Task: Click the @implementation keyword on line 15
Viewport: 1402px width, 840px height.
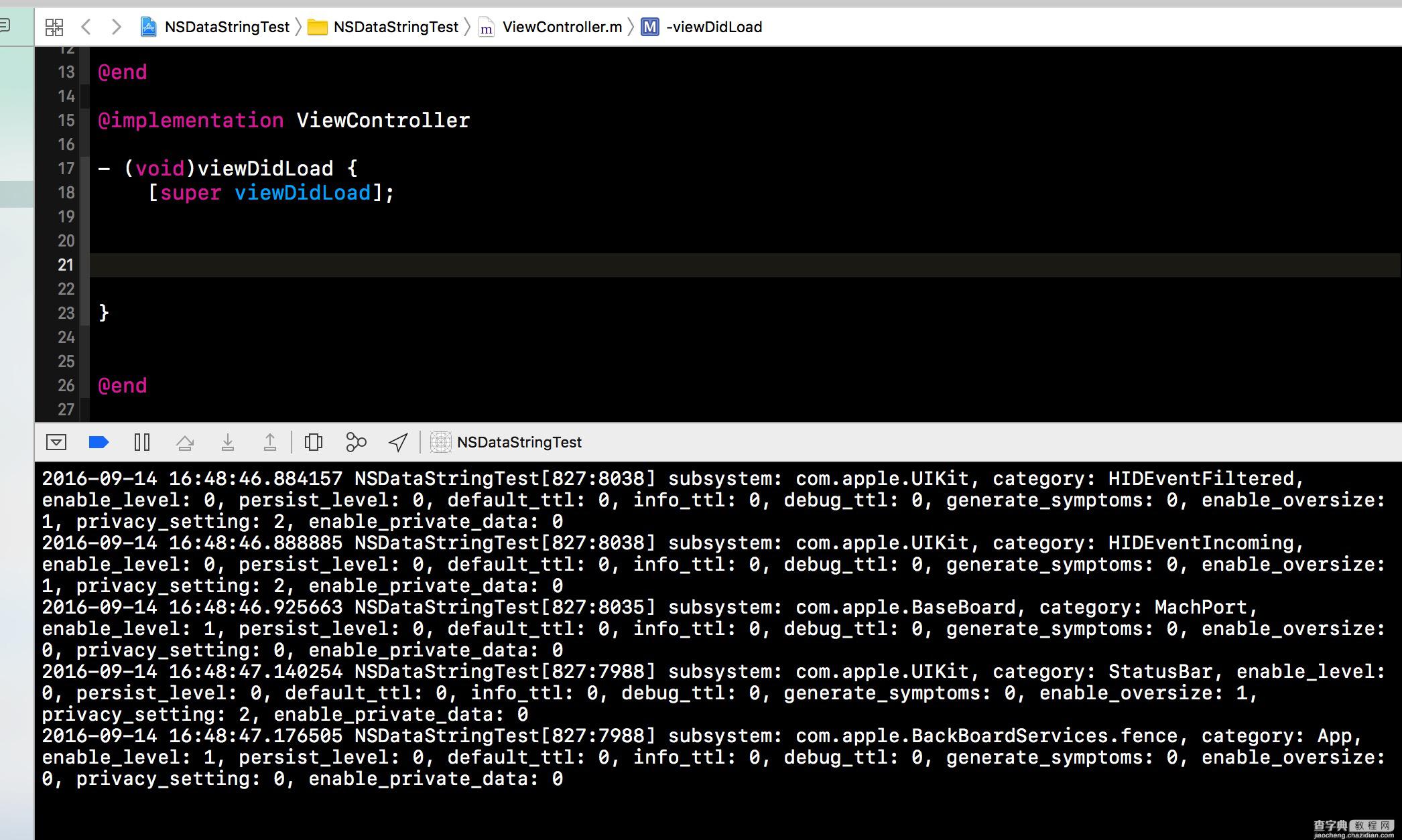Action: click(x=191, y=121)
